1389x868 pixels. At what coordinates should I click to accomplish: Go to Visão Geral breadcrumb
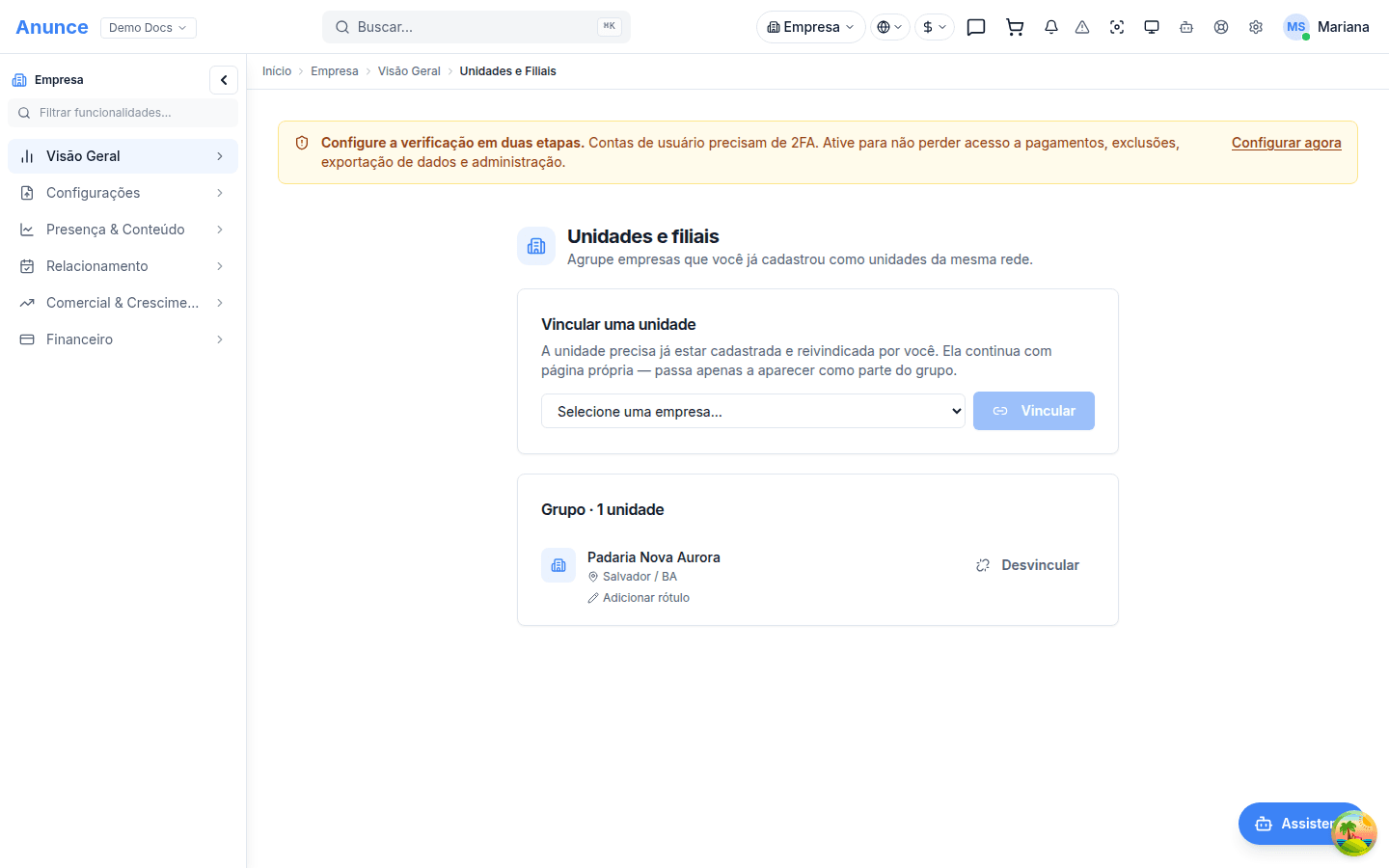pos(409,71)
